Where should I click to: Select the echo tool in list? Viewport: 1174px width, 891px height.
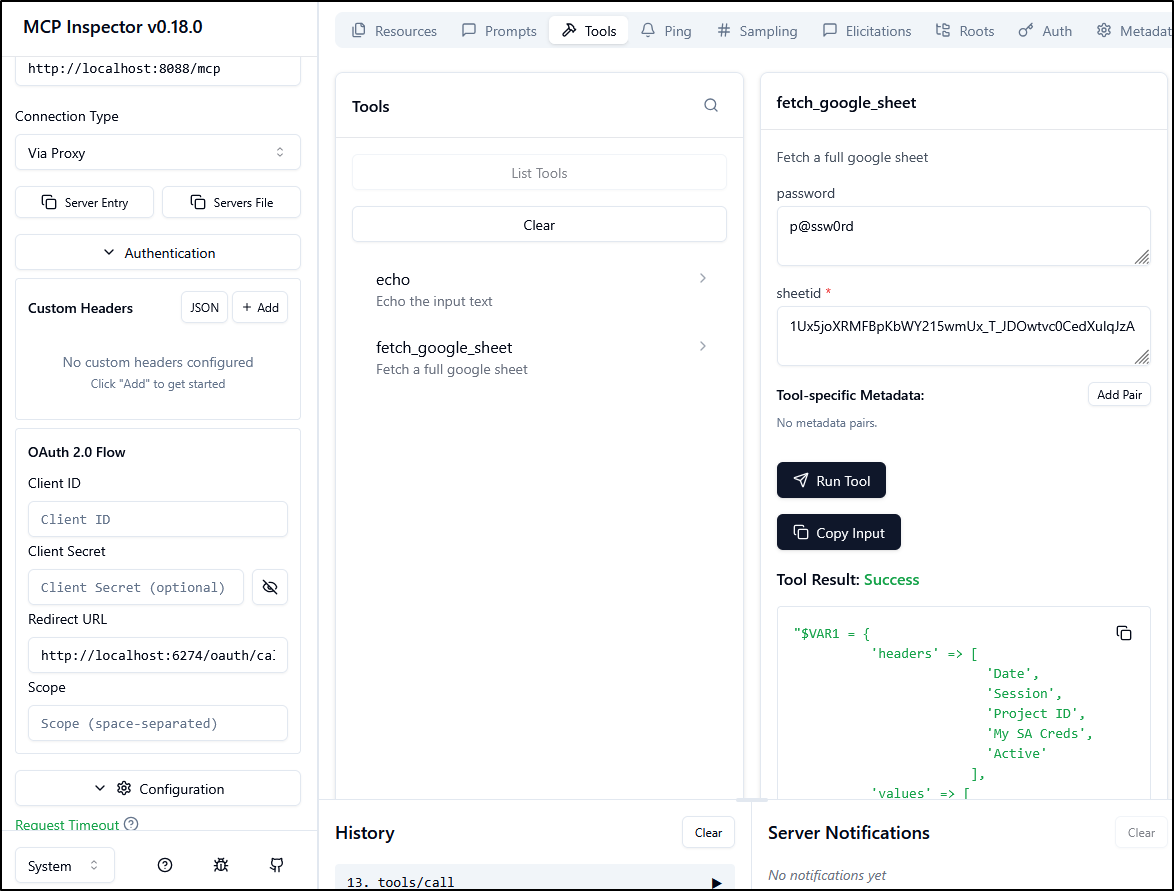click(x=539, y=289)
